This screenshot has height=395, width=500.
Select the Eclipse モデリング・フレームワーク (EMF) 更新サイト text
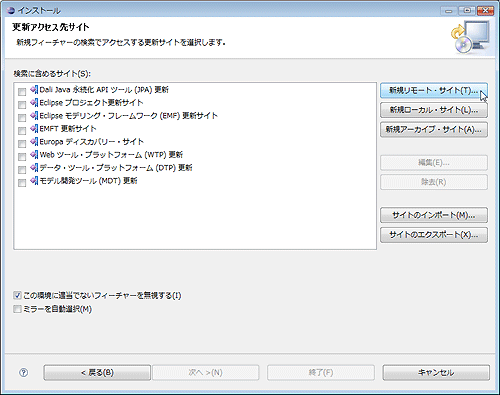pos(129,116)
